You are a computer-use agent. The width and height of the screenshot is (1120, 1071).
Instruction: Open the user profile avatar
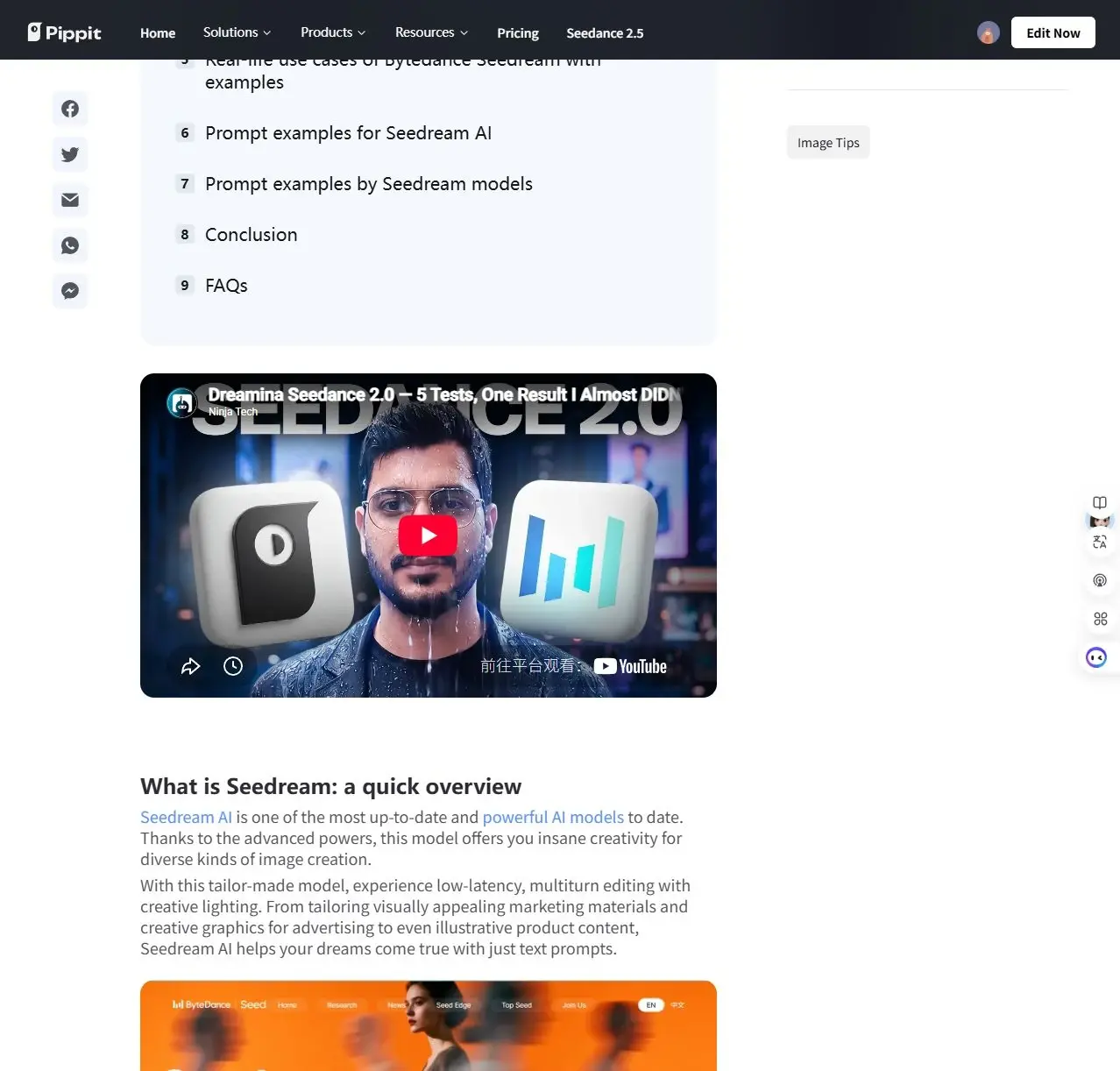(989, 32)
